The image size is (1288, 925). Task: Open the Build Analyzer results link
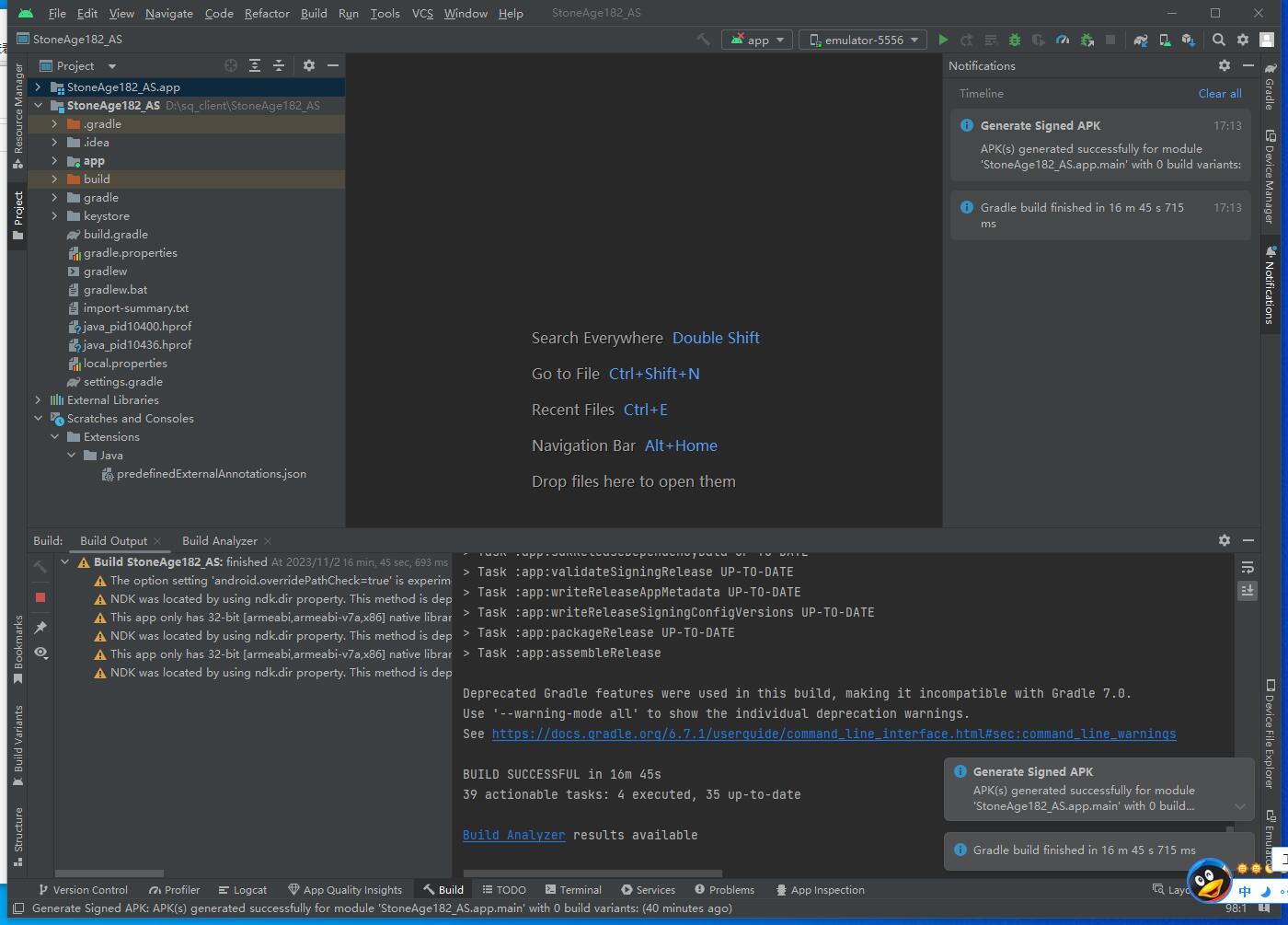click(x=513, y=835)
